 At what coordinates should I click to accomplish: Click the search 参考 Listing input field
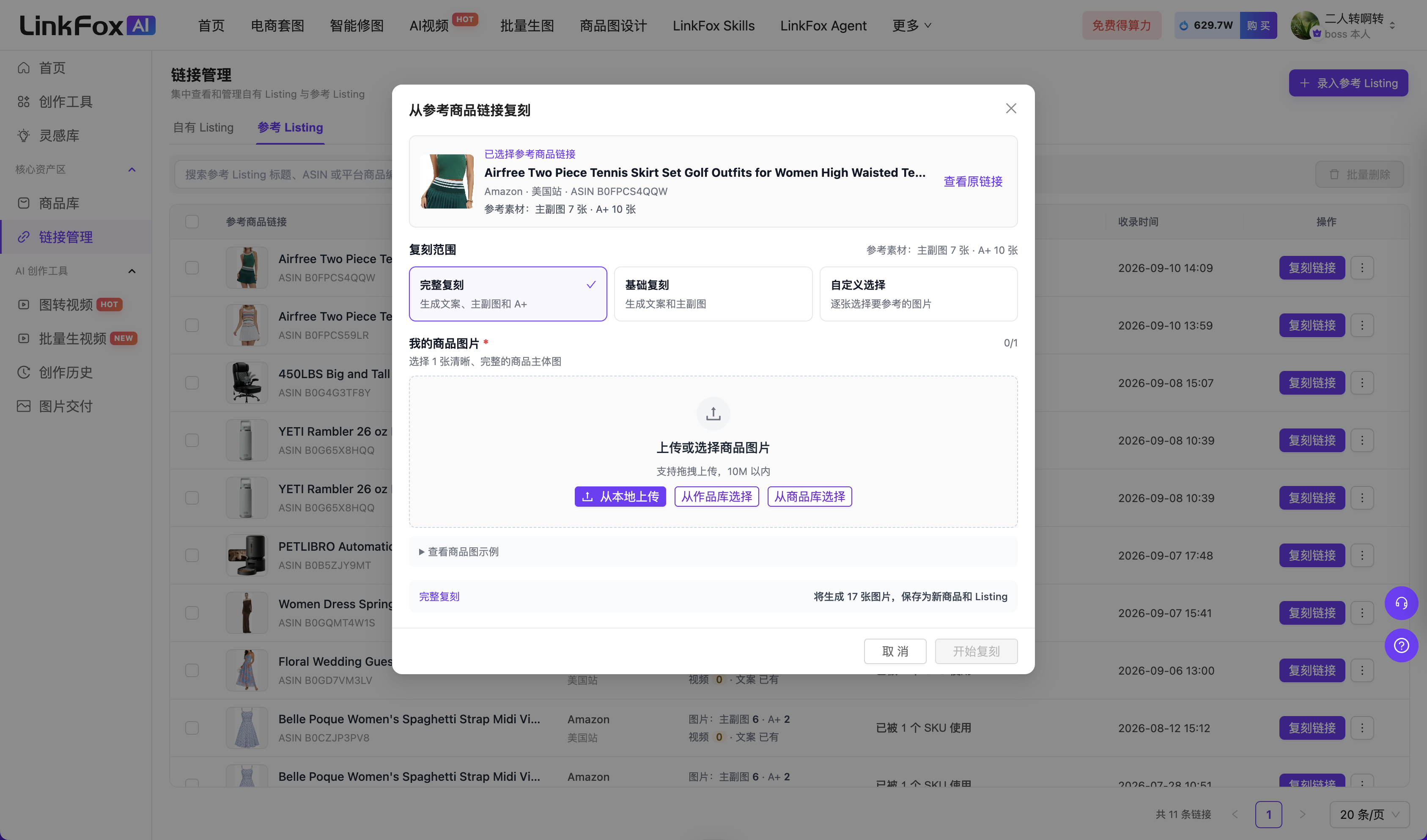point(289,174)
